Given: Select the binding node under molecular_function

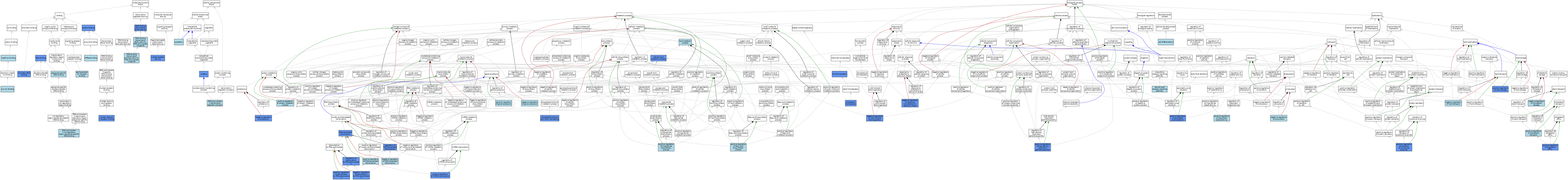Looking at the screenshot, I should (60, 16).
